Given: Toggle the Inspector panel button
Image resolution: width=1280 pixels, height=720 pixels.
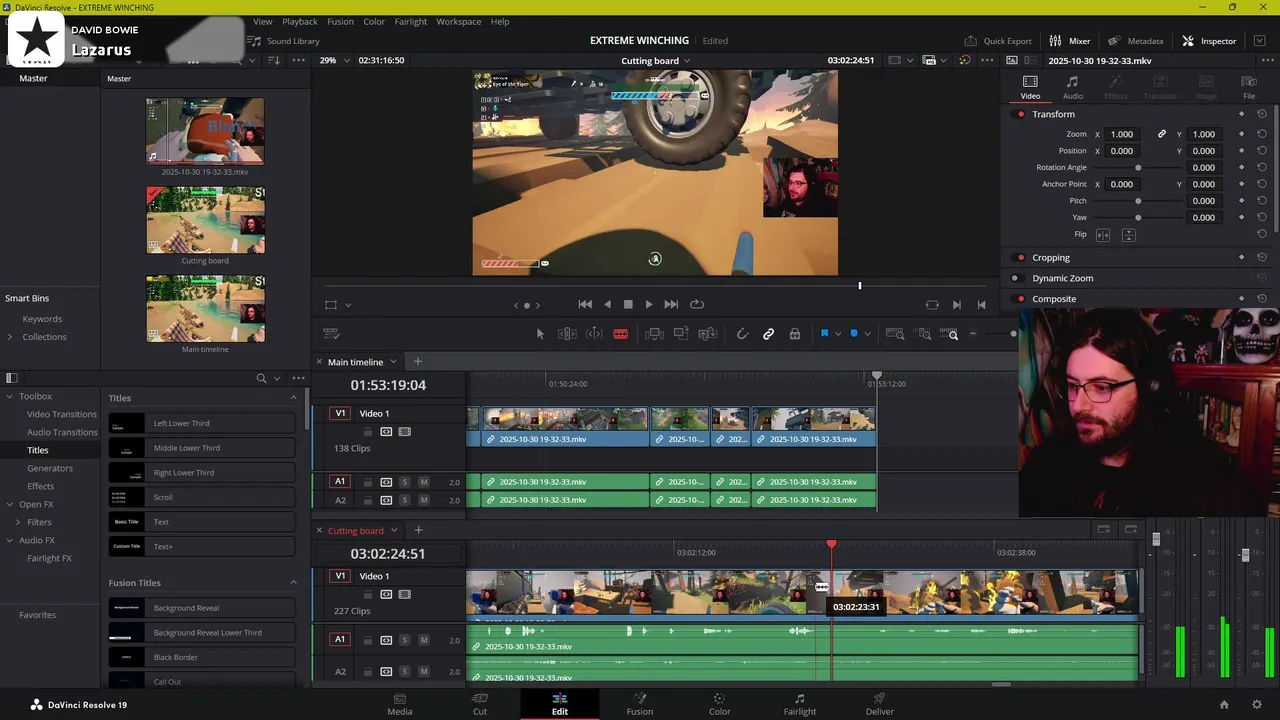Looking at the screenshot, I should pos(1209,41).
